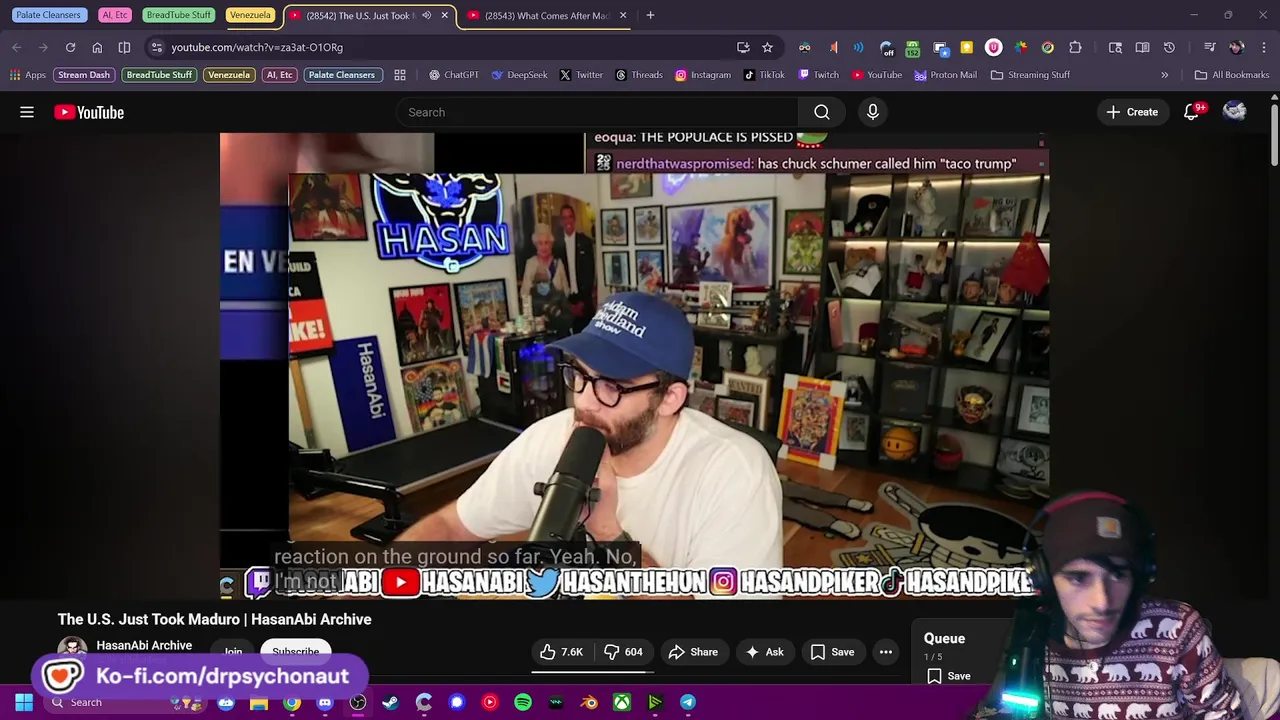Open Telegram from the taskbar

(688, 702)
